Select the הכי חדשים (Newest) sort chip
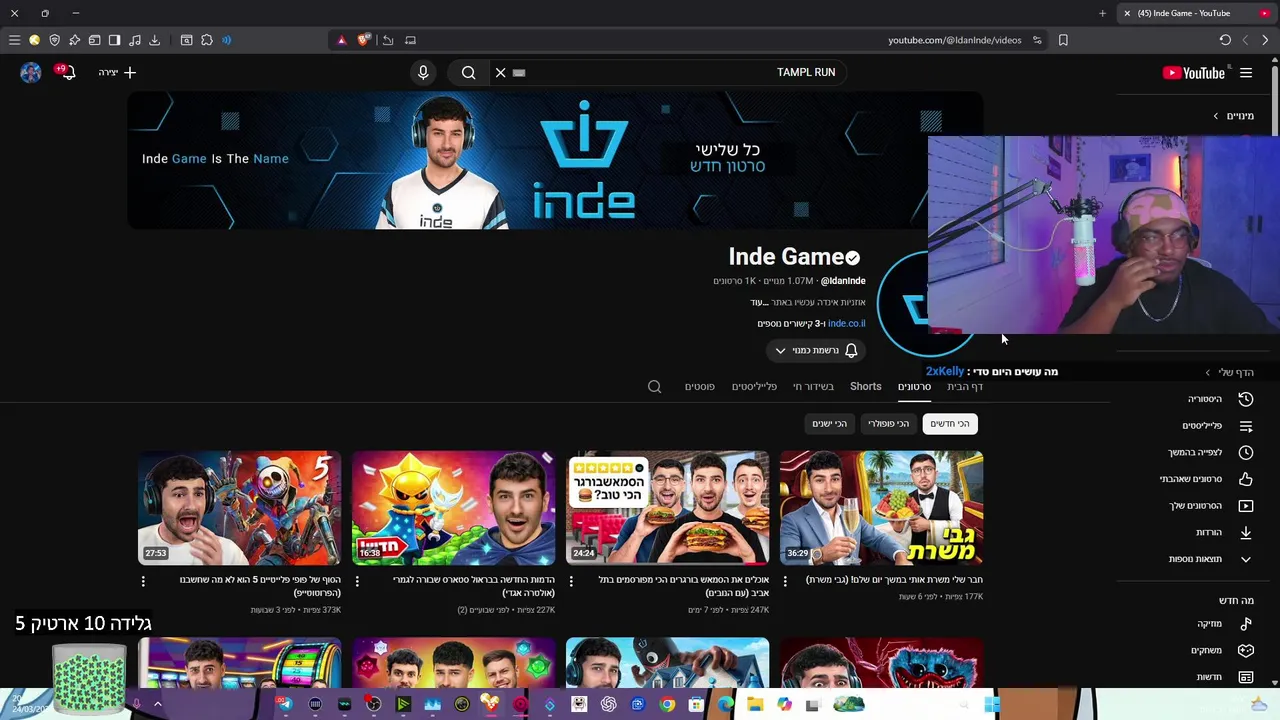This screenshot has height=720, width=1280. (x=950, y=424)
